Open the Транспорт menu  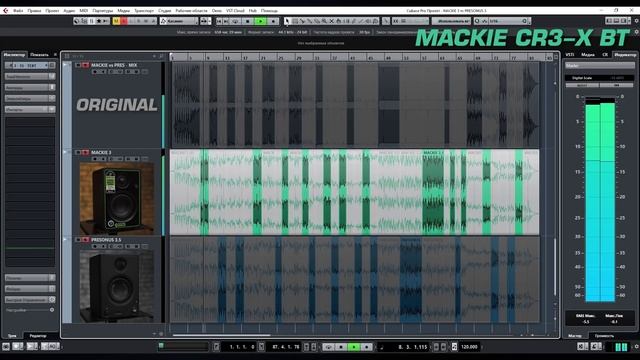tap(144, 11)
